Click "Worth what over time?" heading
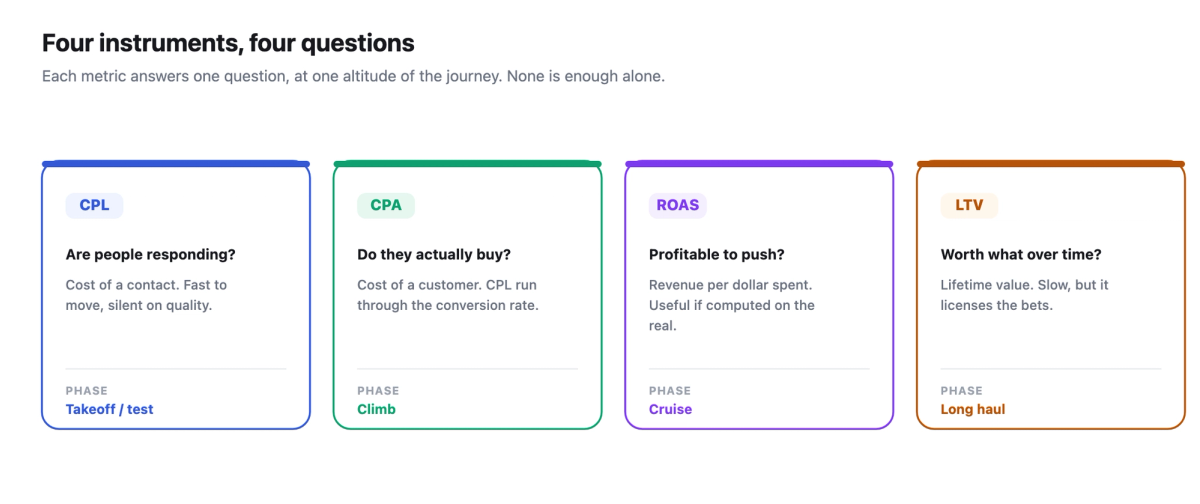This screenshot has width=1200, height=504. (1021, 255)
